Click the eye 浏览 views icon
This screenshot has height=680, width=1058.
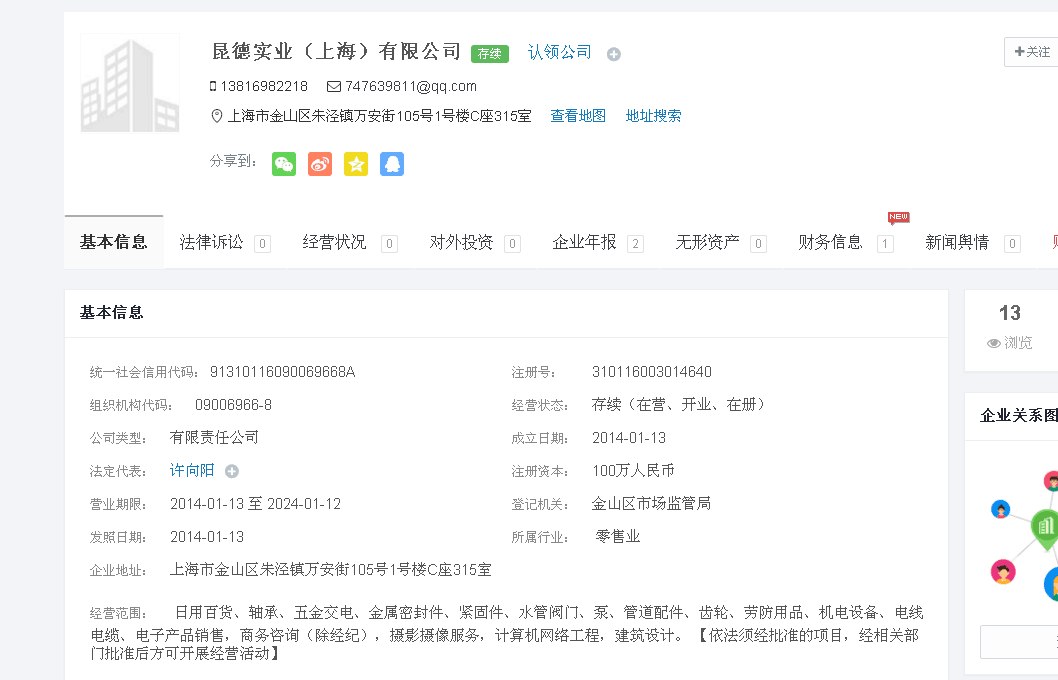pos(994,343)
